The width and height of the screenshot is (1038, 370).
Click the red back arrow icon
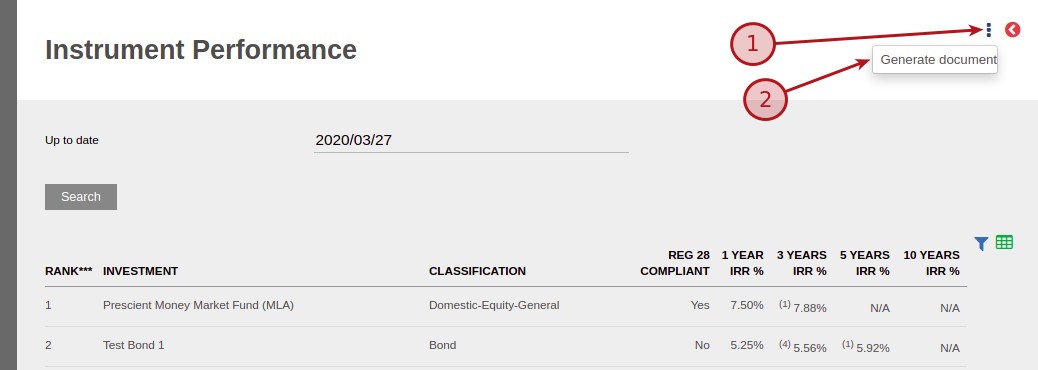click(1012, 30)
